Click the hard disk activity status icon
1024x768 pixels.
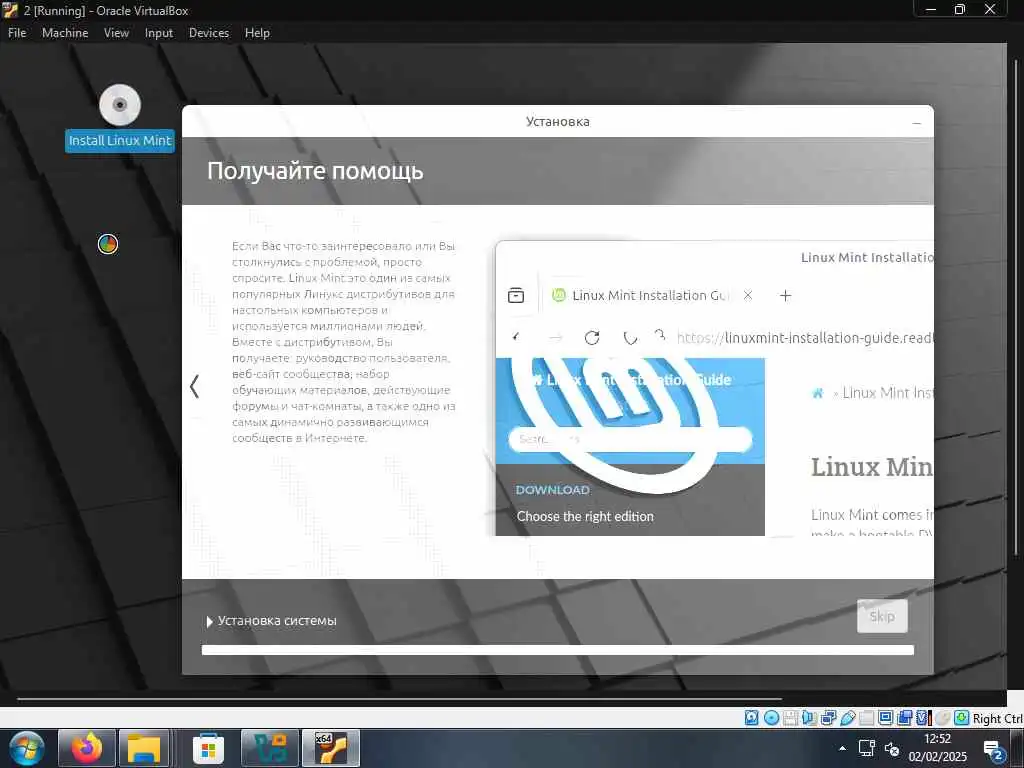752,718
